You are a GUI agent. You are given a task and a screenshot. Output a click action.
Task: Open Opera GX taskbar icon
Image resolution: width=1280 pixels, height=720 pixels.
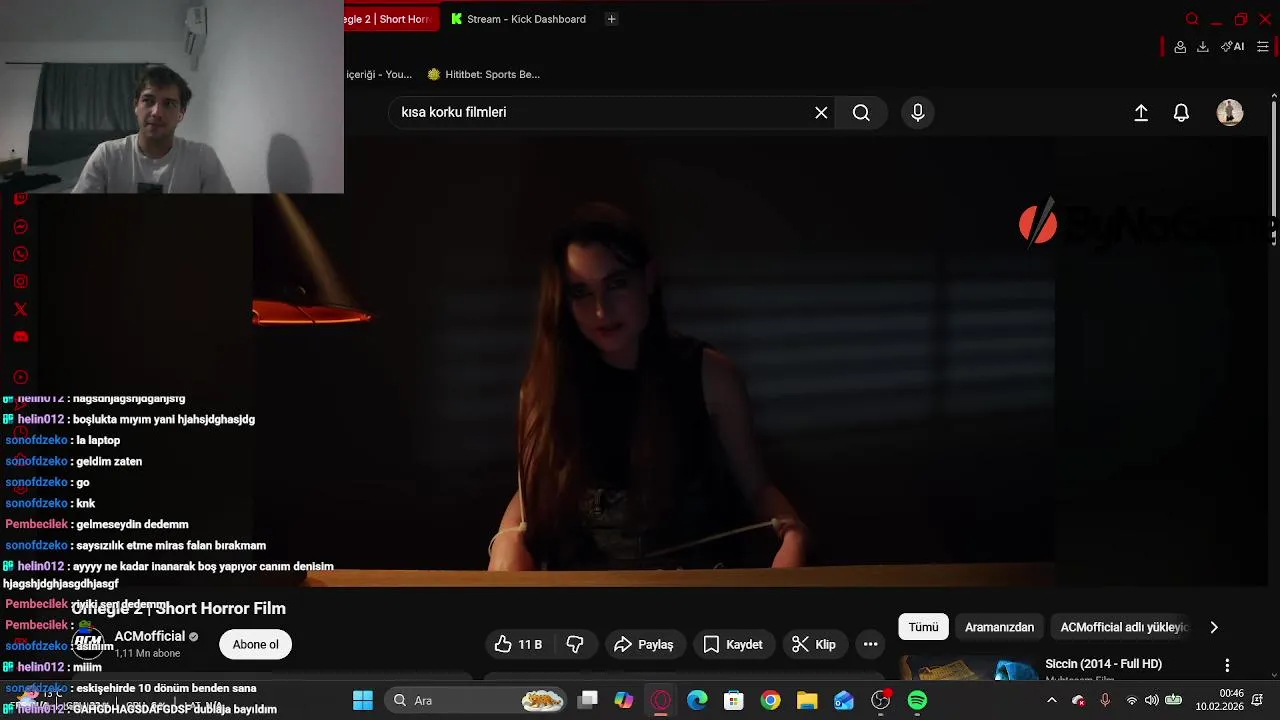pyautogui.click(x=660, y=700)
